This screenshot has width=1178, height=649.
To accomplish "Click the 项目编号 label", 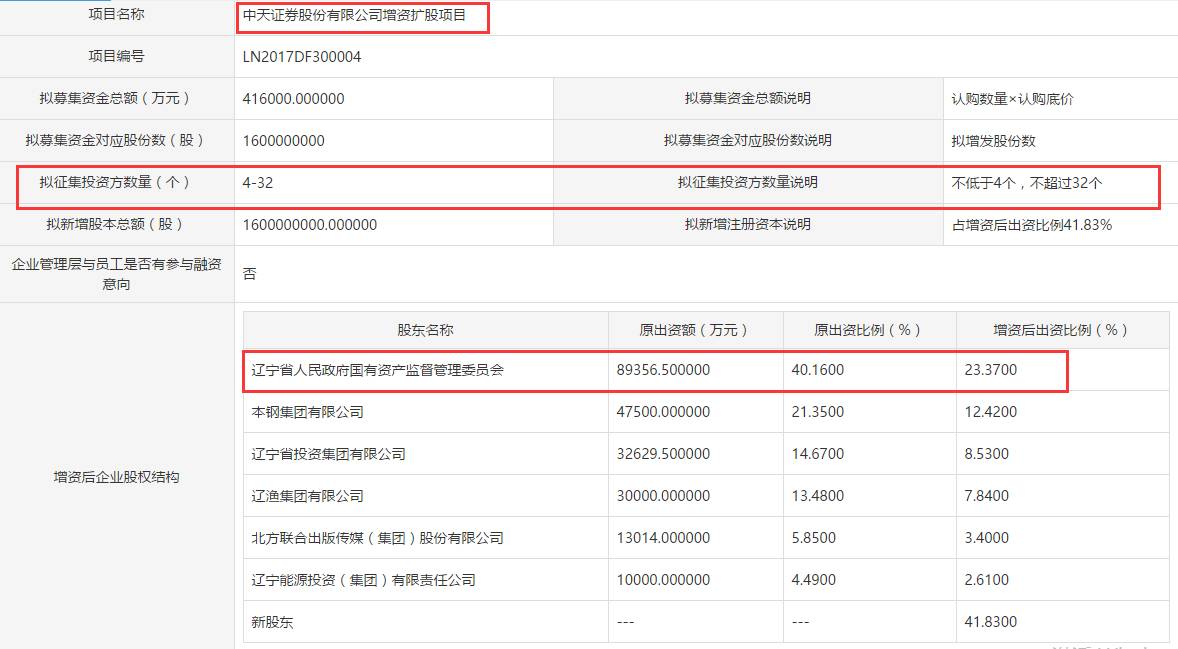I will tap(116, 56).
